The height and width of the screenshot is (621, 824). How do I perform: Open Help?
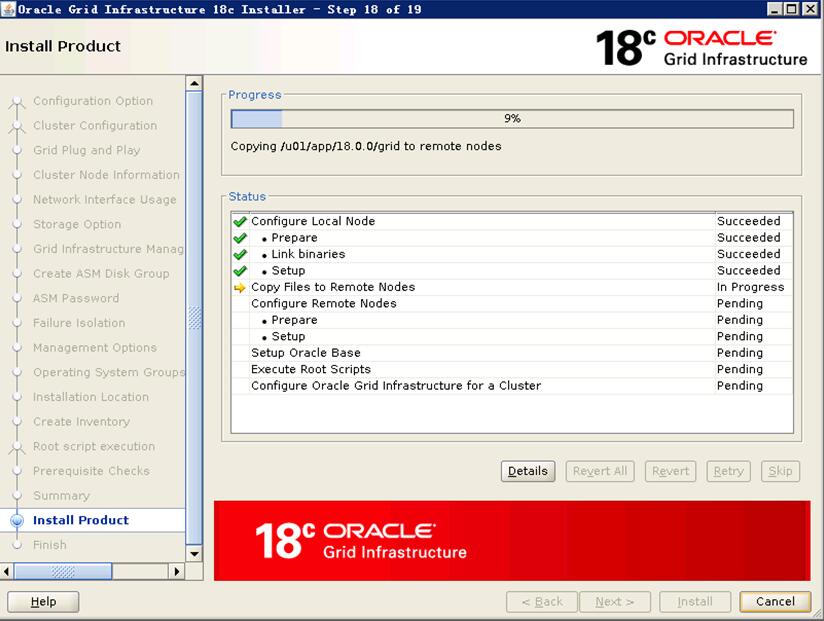tap(43, 602)
